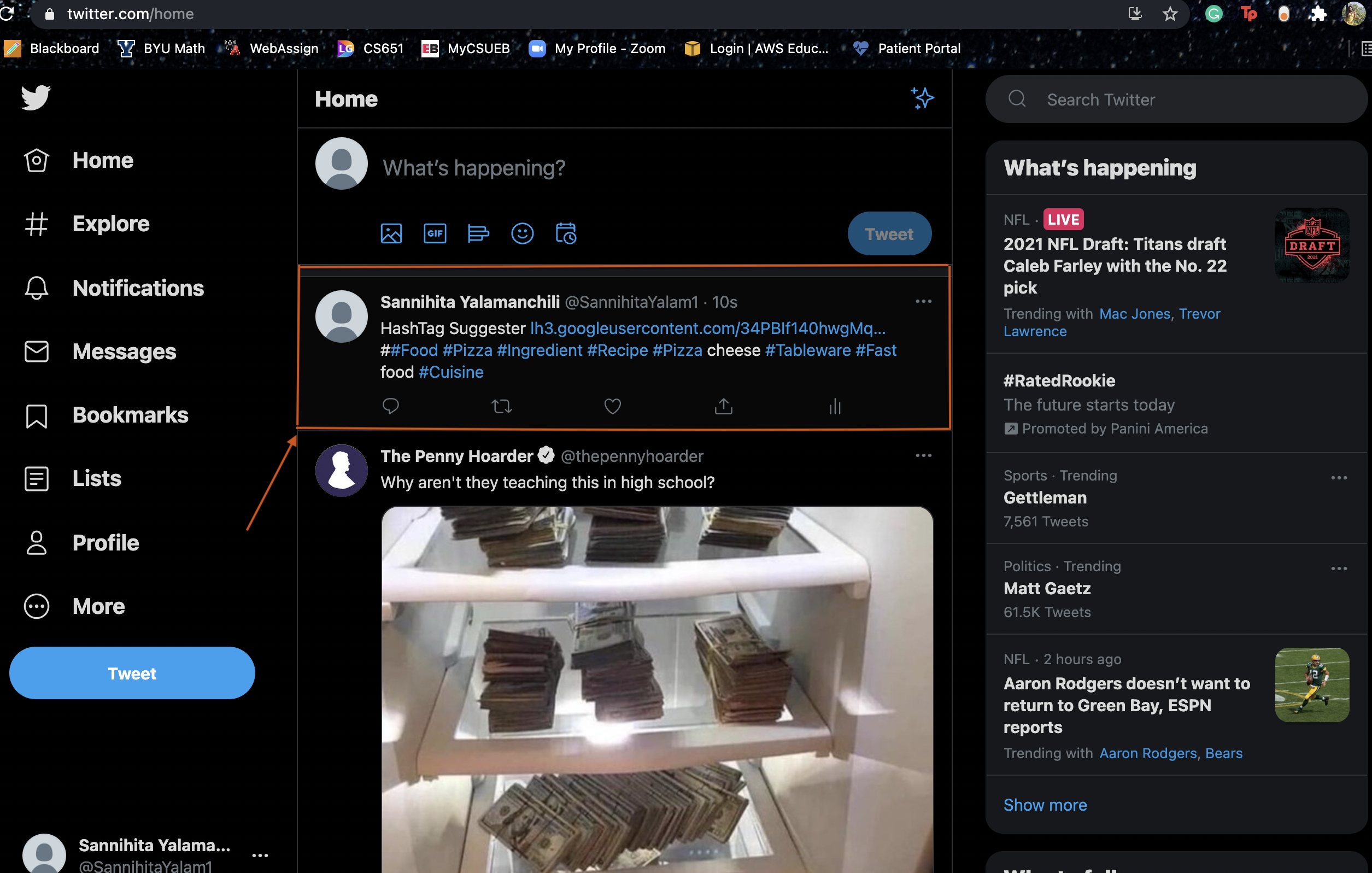Like the HashTag Suggester tweet
The image size is (1372, 873).
point(613,406)
